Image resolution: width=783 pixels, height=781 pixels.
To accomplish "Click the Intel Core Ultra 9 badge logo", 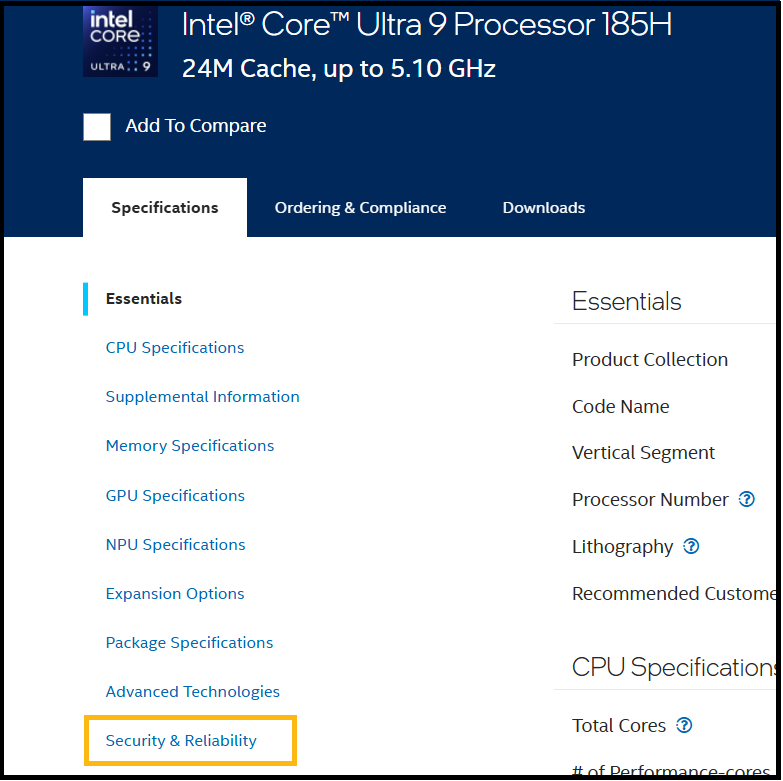I will tap(120, 41).
